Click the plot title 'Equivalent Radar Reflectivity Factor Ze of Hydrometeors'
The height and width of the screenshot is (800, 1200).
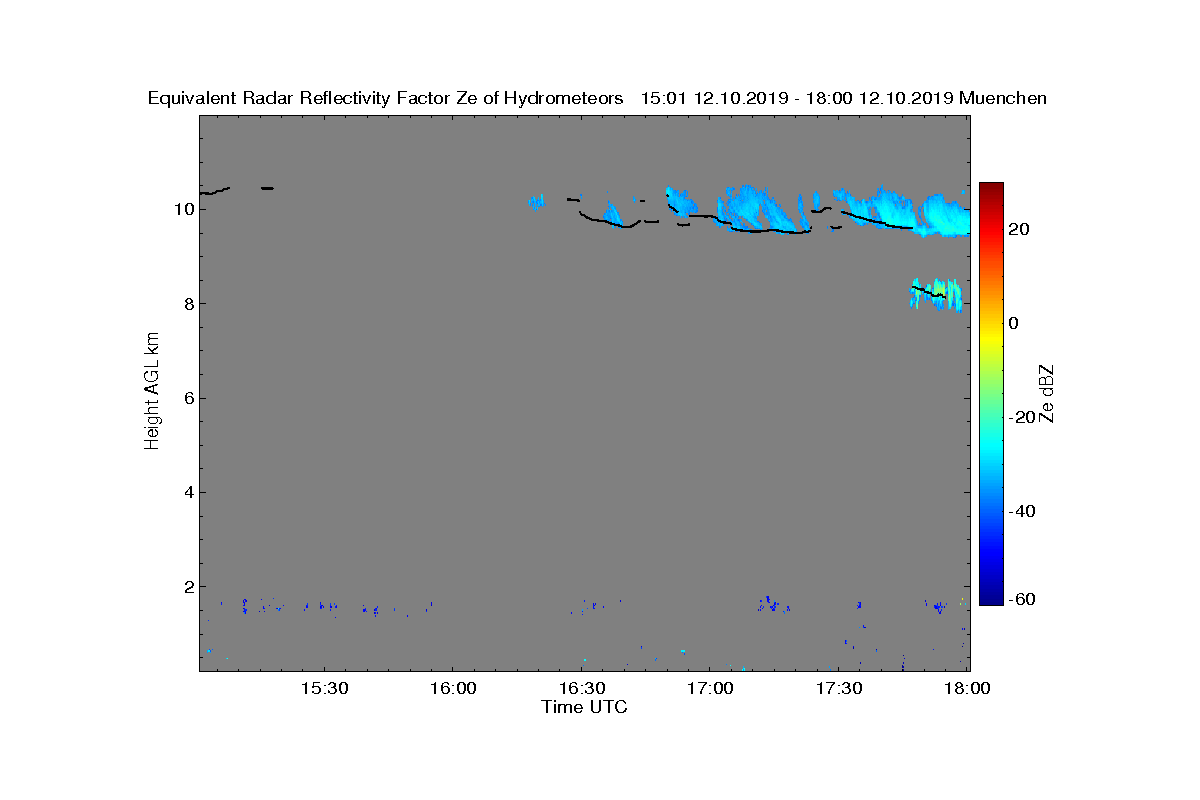click(386, 98)
